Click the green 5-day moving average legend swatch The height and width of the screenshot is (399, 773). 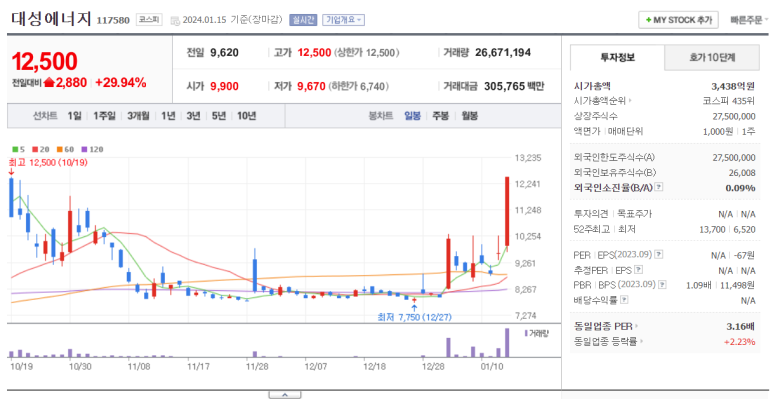tap(15, 149)
